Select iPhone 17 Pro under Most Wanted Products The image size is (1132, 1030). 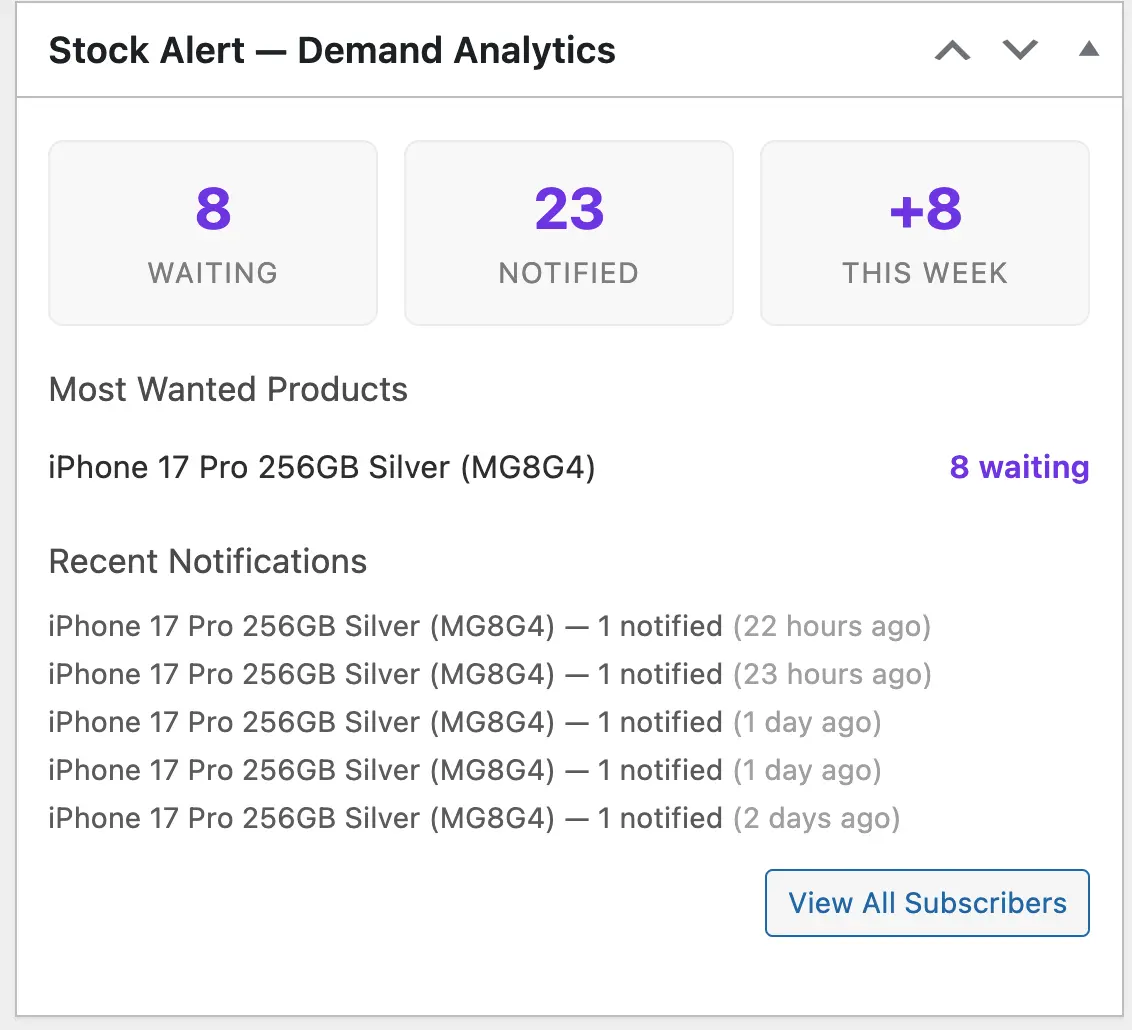pyautogui.click(x=321, y=467)
